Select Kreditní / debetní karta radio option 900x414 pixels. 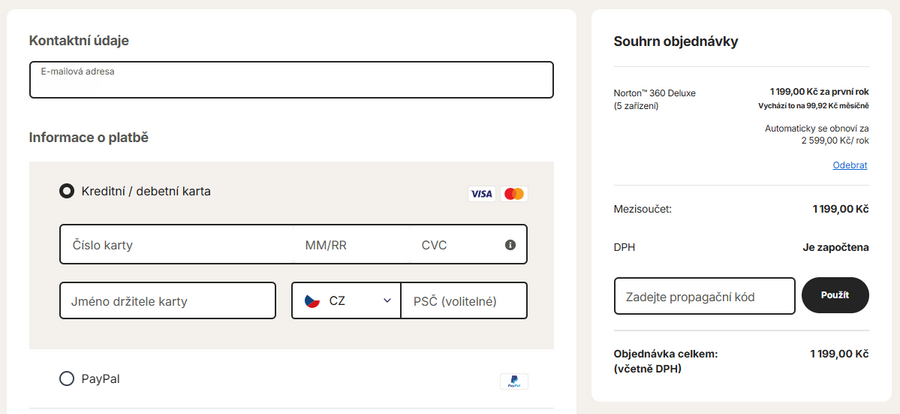pyautogui.click(x=67, y=191)
